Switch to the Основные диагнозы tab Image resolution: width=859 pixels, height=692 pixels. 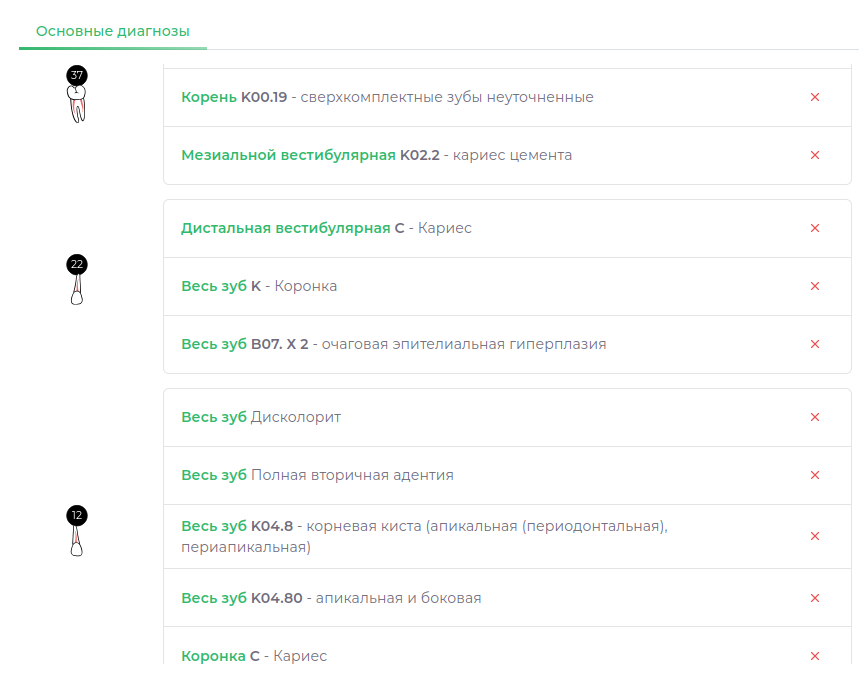[x=112, y=31]
